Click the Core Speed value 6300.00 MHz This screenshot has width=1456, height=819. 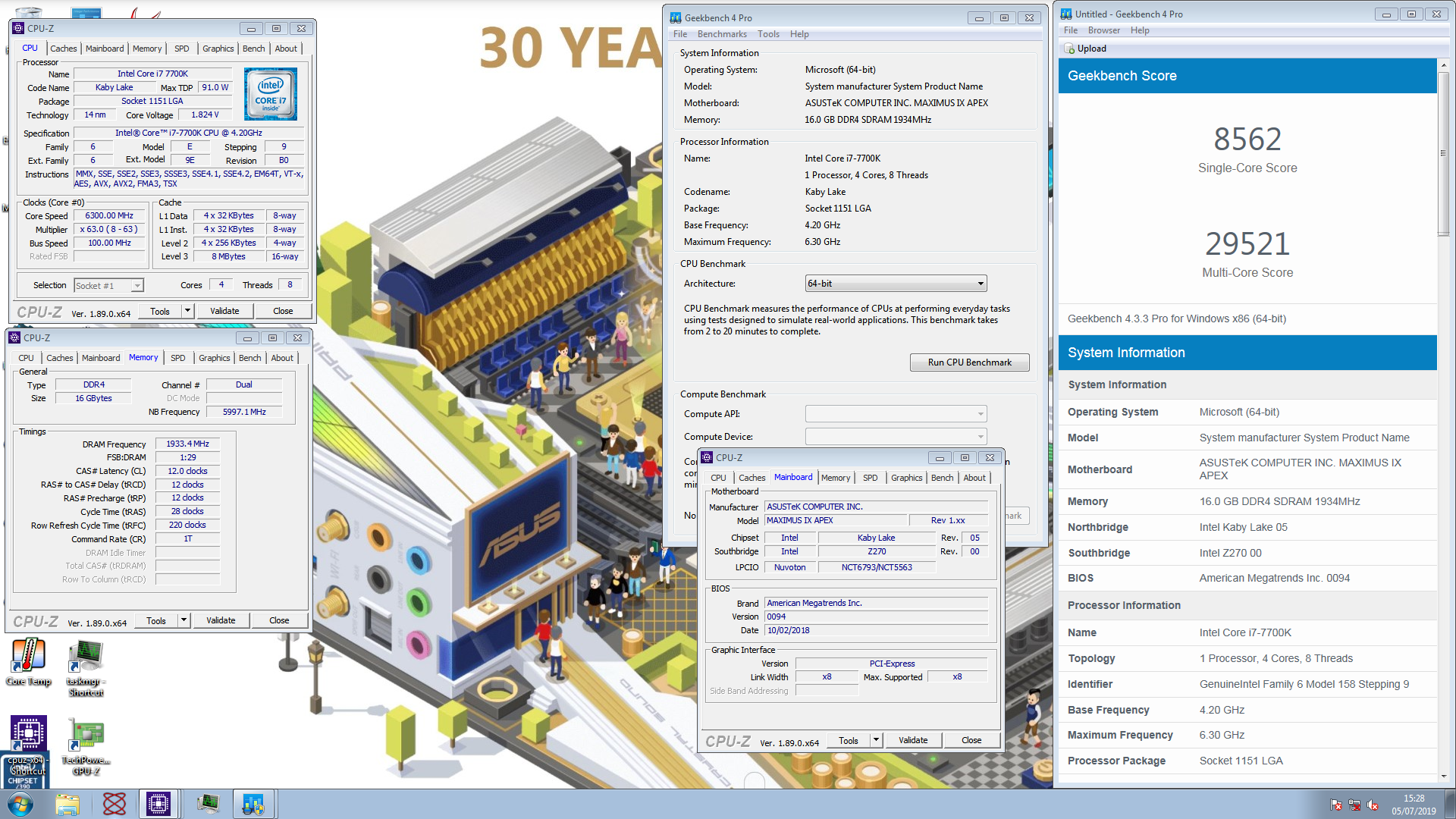coord(109,216)
